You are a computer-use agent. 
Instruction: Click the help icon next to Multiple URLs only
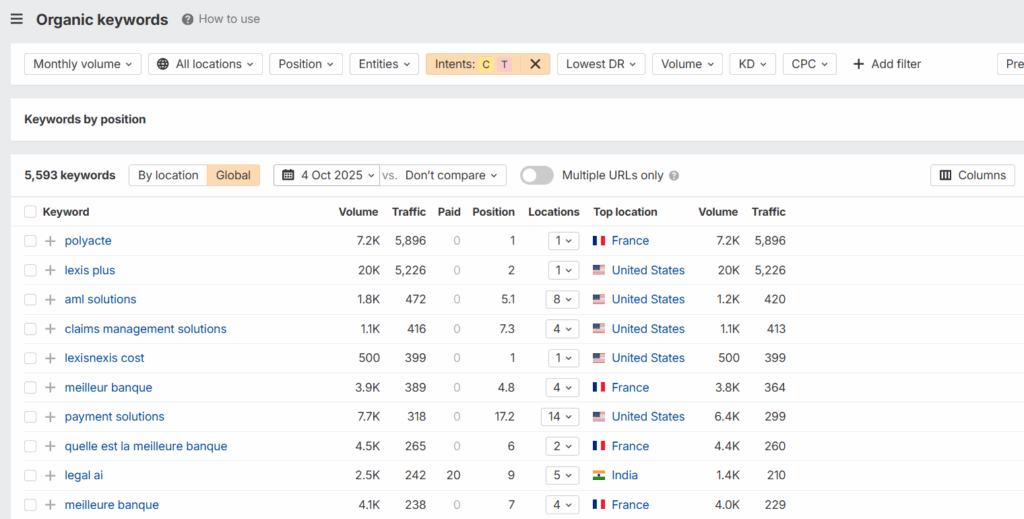coord(674,176)
